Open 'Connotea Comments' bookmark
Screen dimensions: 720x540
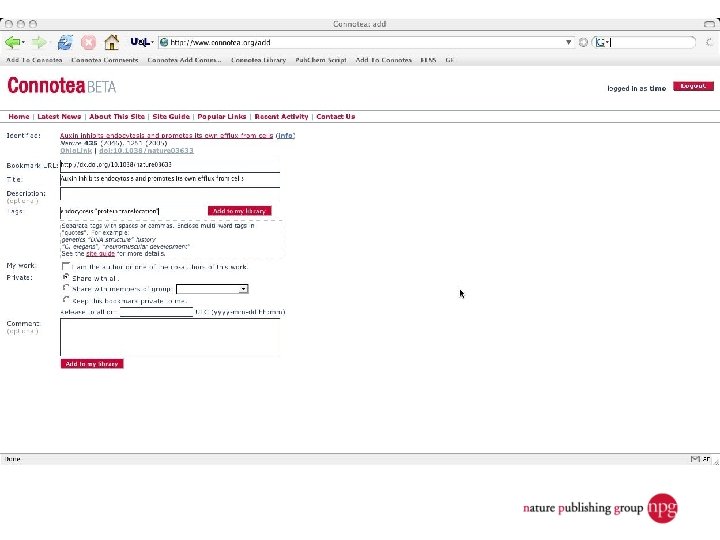[x=105, y=60]
